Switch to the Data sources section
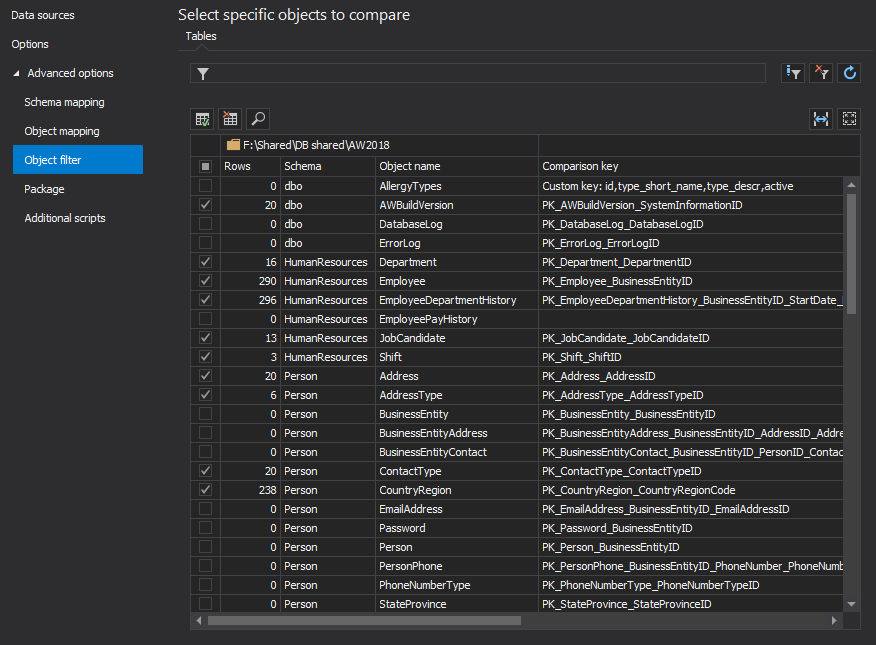The width and height of the screenshot is (876, 645). coord(43,14)
